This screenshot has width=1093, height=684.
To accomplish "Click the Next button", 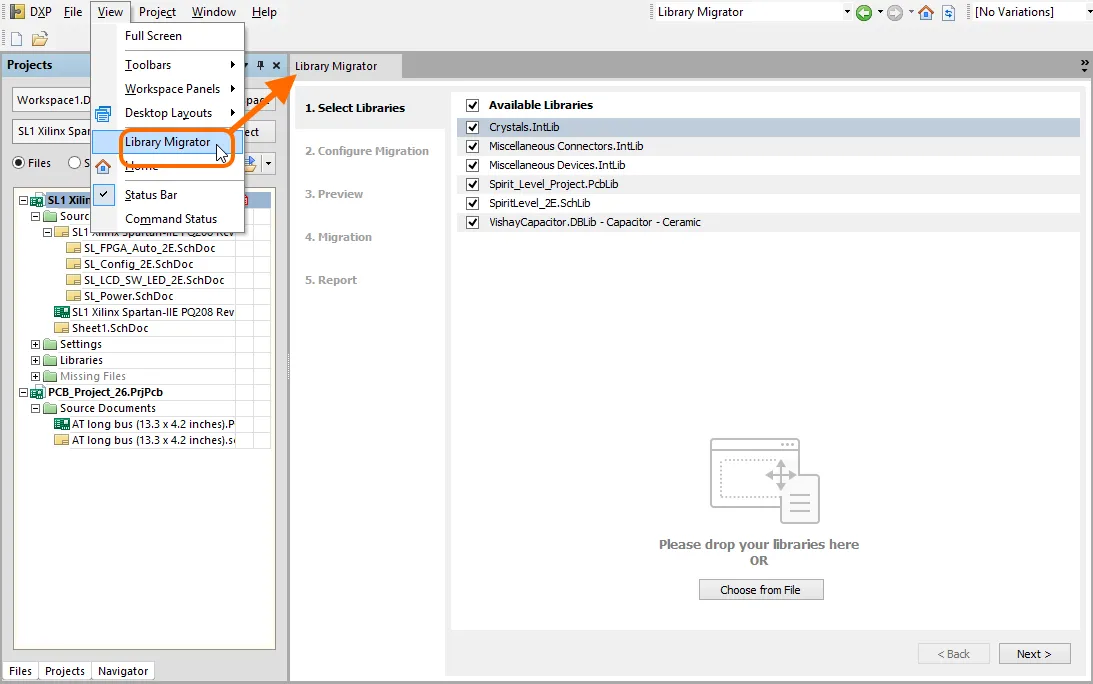I will 1034,654.
